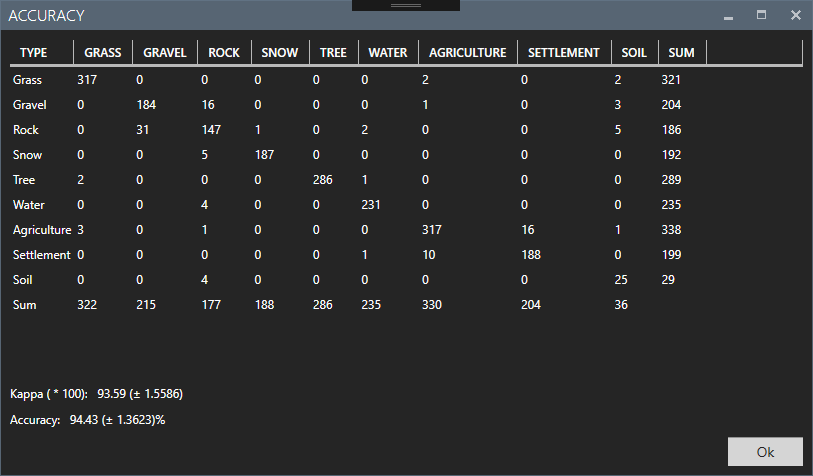Click the AGRICULTURE column header

click(468, 53)
